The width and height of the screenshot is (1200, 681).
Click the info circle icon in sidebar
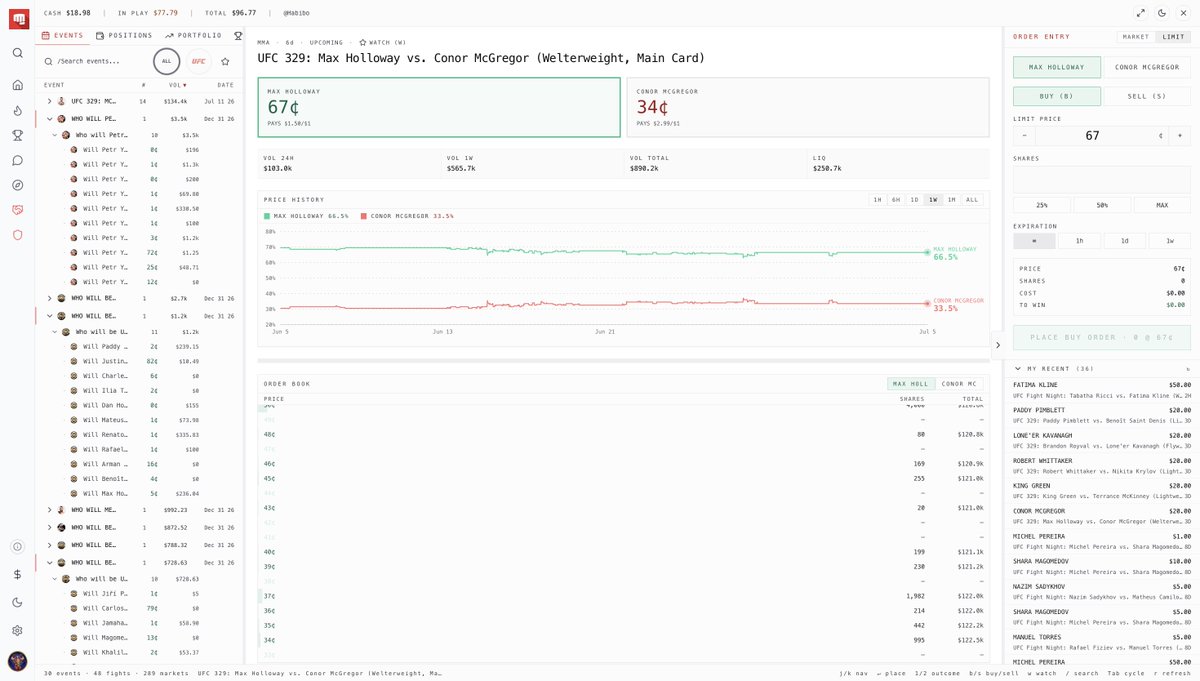[x=17, y=547]
